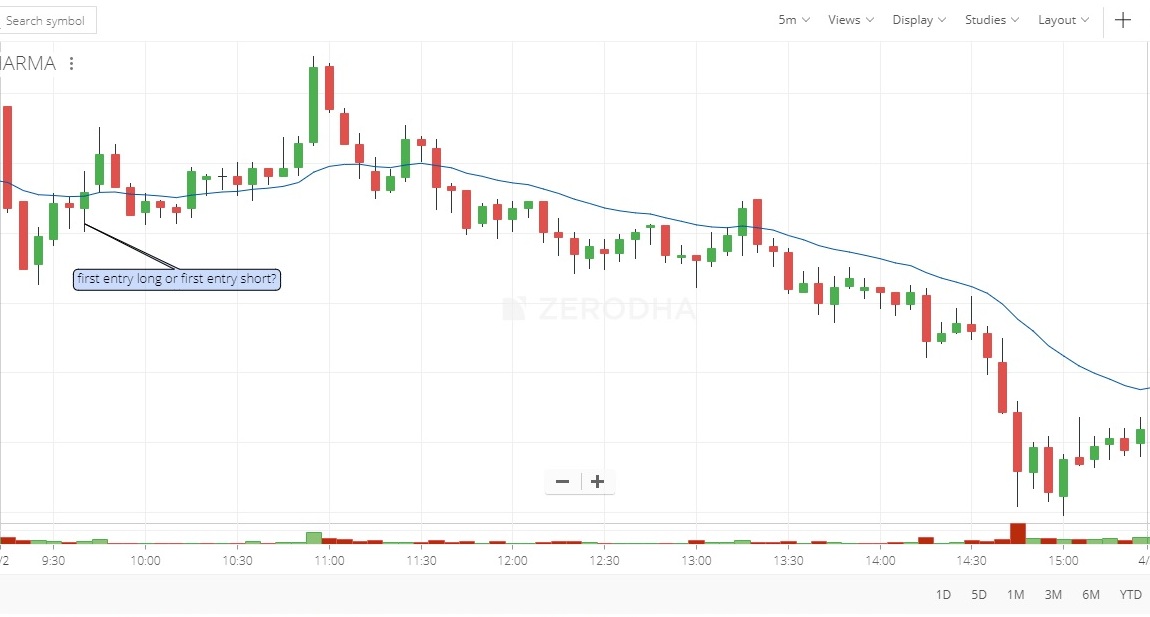Select the 5D range button
The height and width of the screenshot is (617, 1150).
click(979, 594)
